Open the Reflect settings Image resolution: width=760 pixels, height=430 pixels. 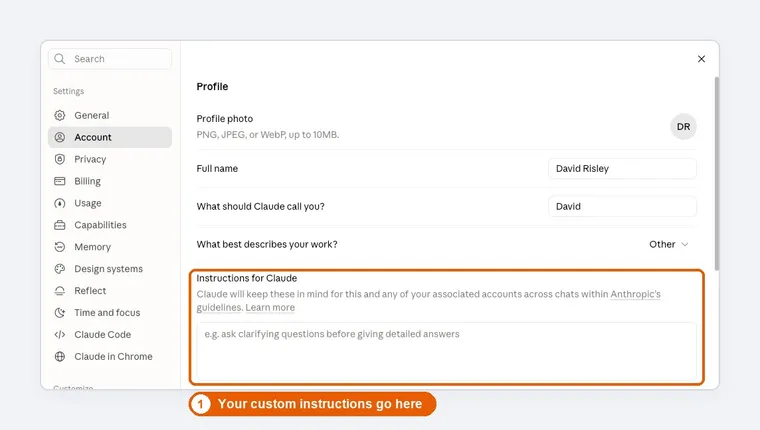(110, 291)
